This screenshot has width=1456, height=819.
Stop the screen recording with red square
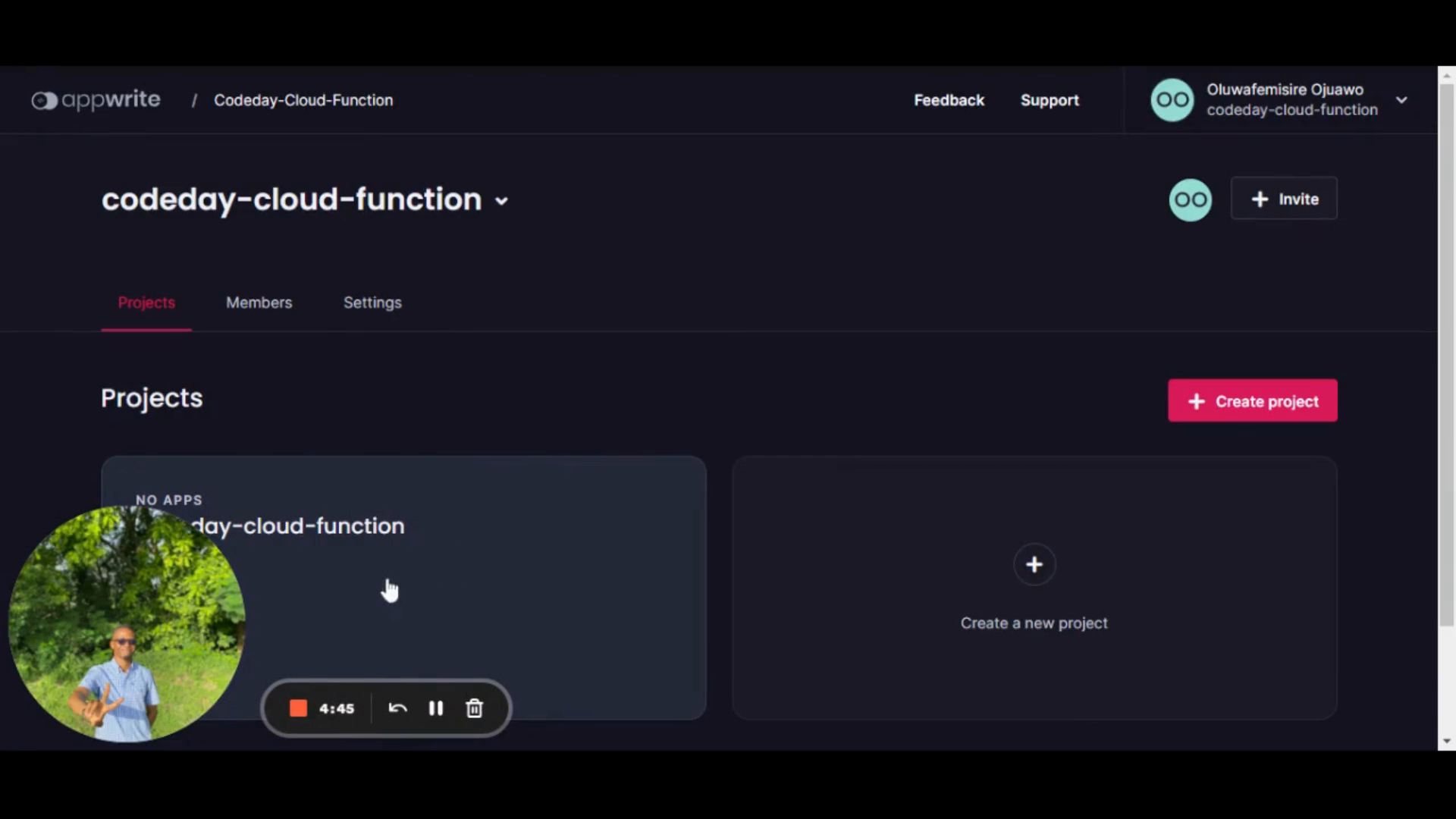(298, 708)
